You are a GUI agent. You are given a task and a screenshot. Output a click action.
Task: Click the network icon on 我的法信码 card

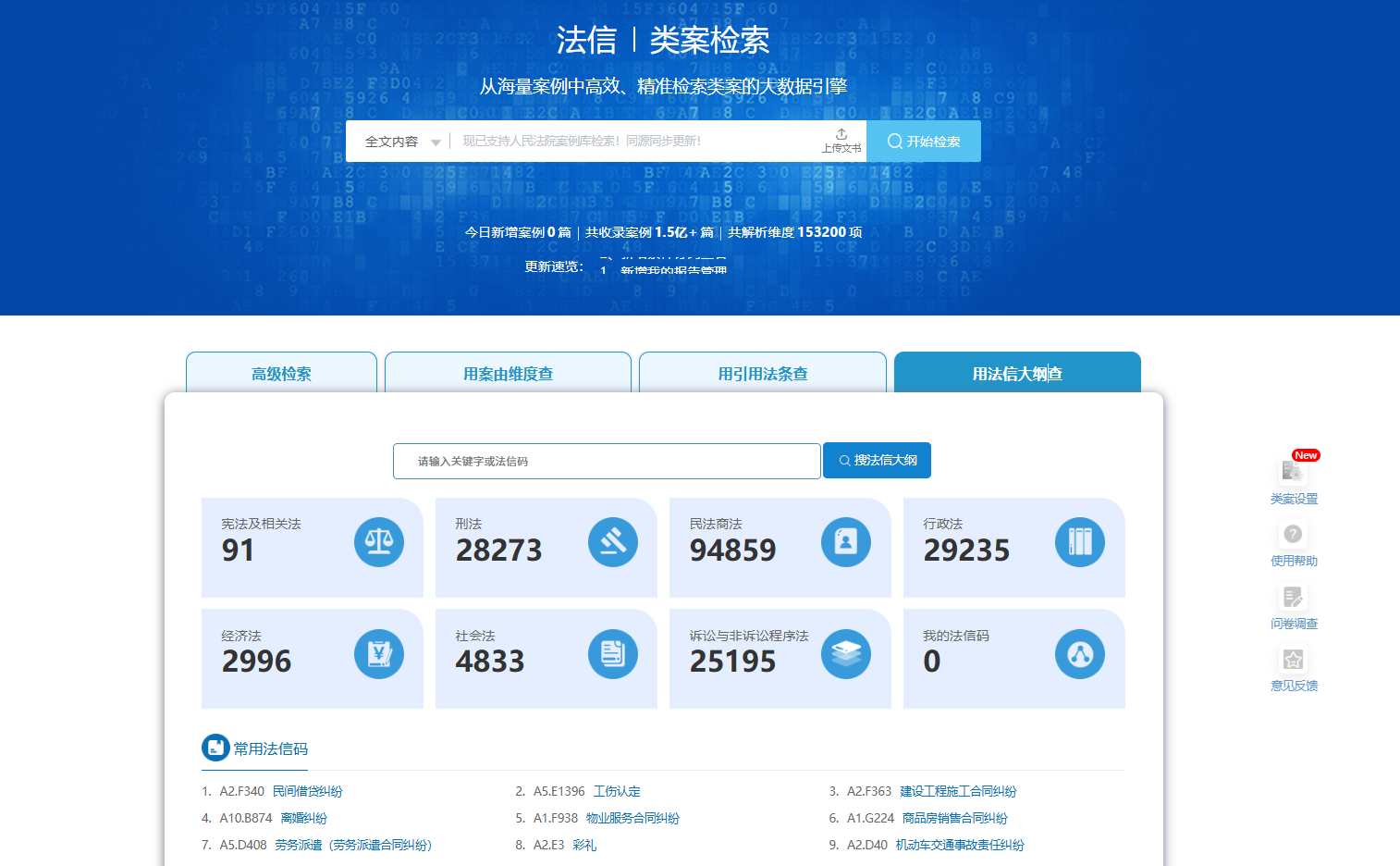[1080, 654]
